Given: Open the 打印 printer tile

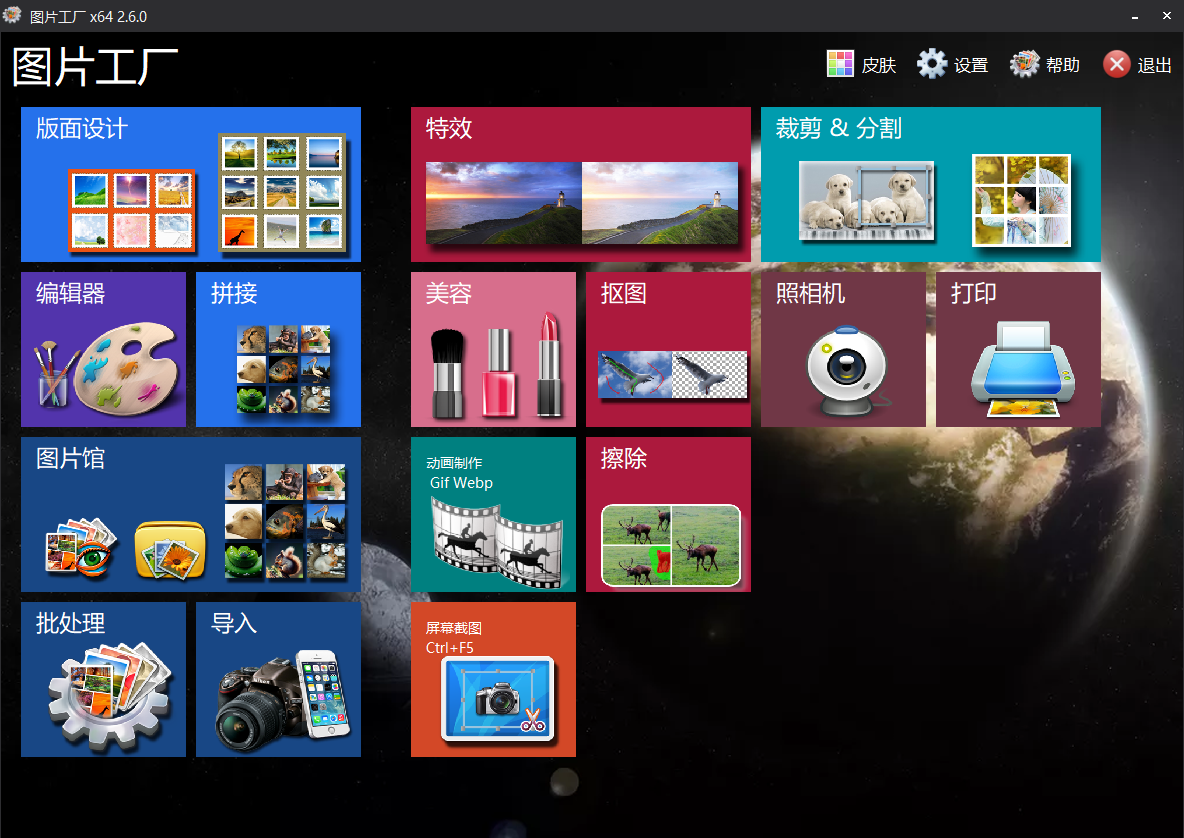Looking at the screenshot, I should (1018, 350).
